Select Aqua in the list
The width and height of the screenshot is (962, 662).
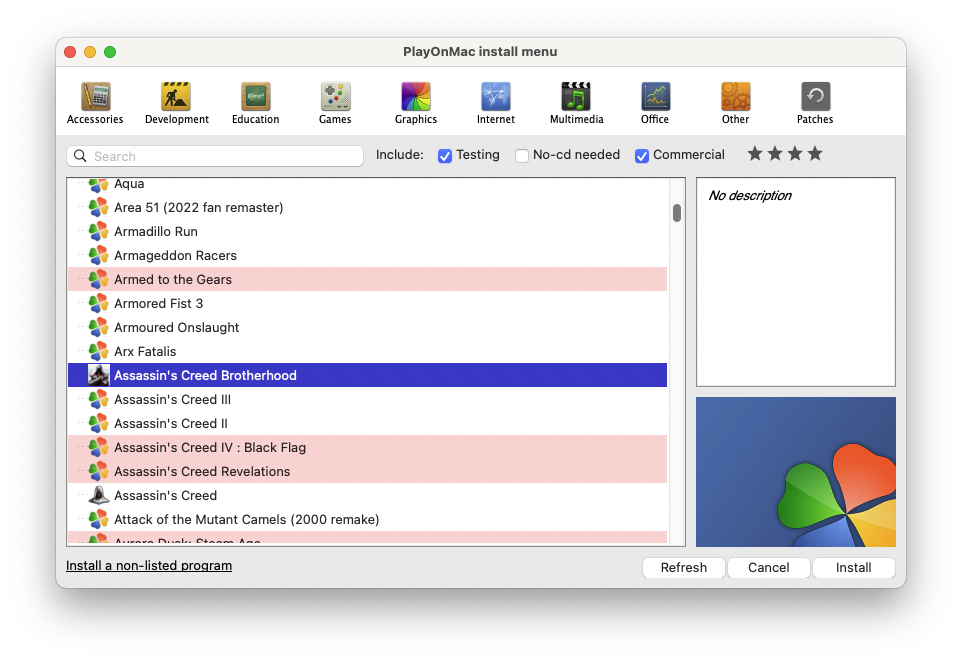point(367,184)
